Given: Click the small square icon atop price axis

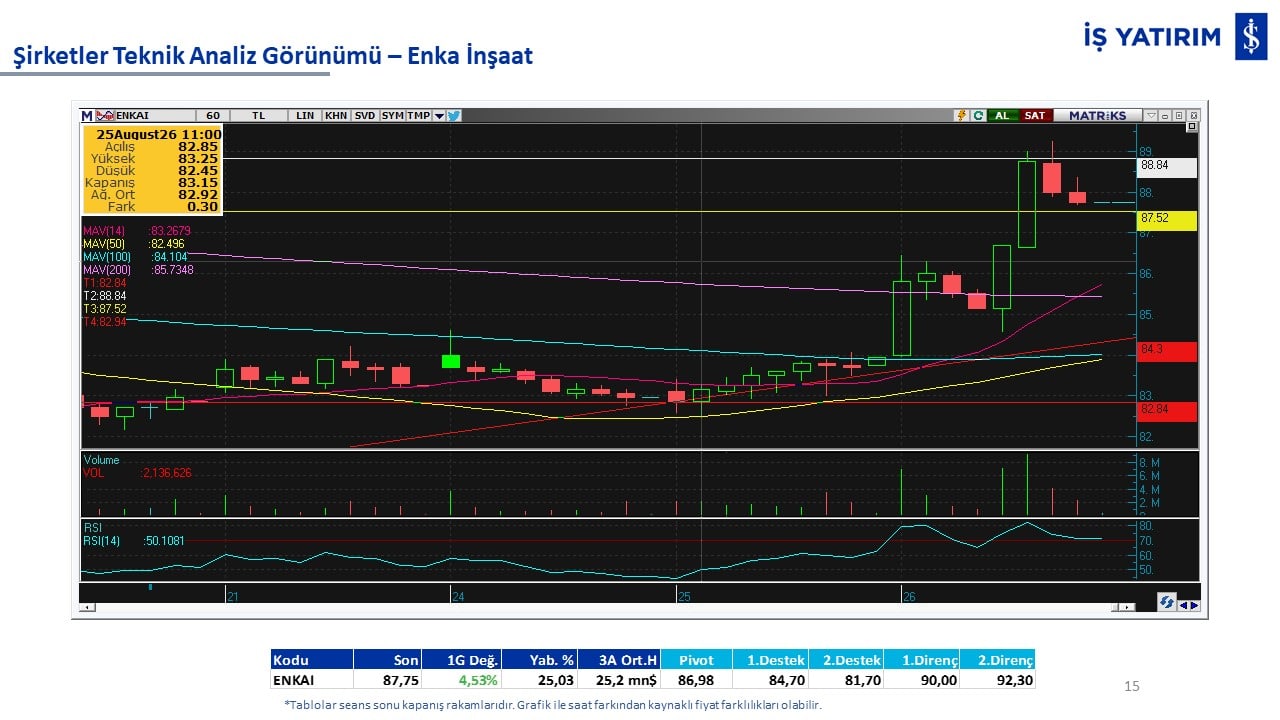Looking at the screenshot, I should click(x=1191, y=128).
